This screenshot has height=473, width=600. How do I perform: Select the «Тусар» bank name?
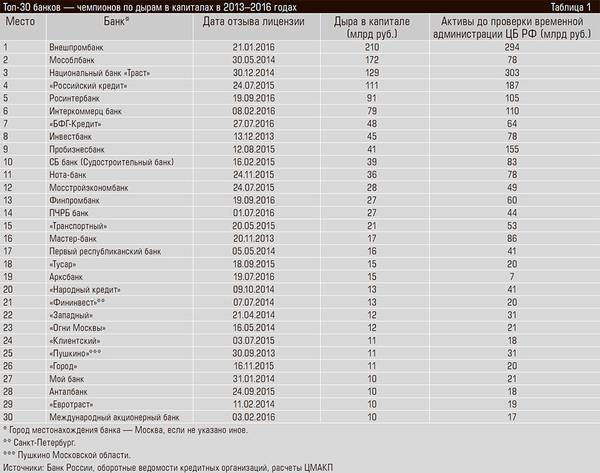tap(62, 264)
